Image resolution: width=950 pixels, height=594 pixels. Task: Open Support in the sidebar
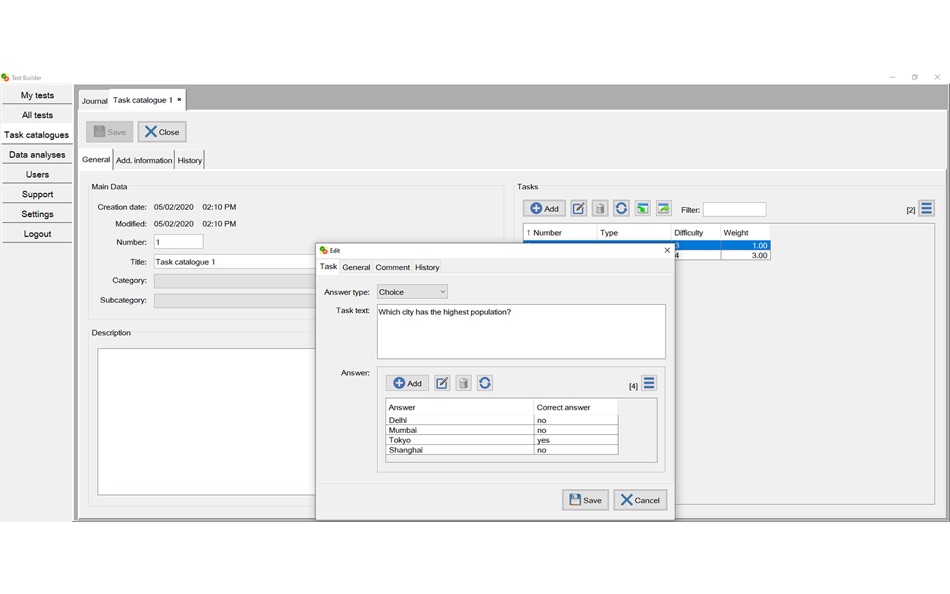(37, 194)
